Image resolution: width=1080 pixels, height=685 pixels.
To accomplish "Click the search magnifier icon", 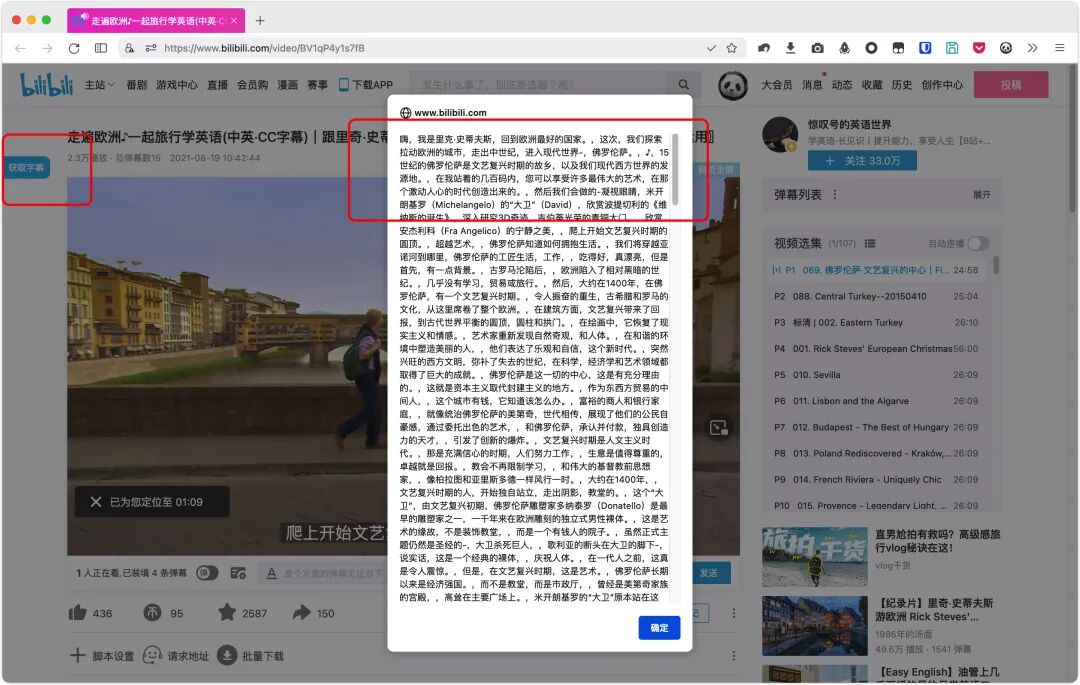I will 683,85.
